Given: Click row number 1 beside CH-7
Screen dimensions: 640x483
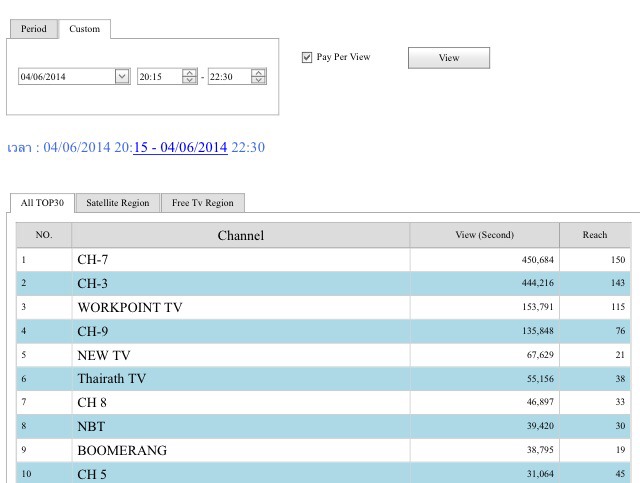Looking at the screenshot, I should click(24, 260).
